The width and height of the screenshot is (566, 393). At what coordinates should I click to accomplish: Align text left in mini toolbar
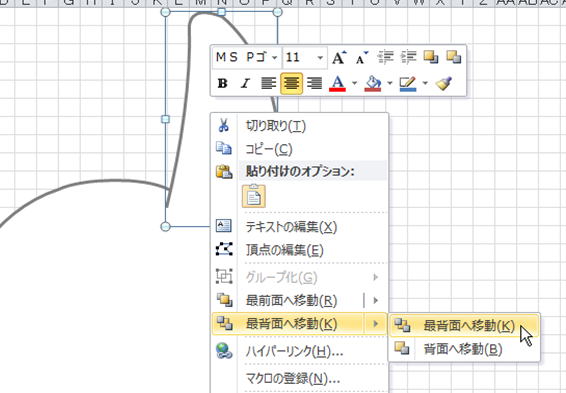[268, 83]
